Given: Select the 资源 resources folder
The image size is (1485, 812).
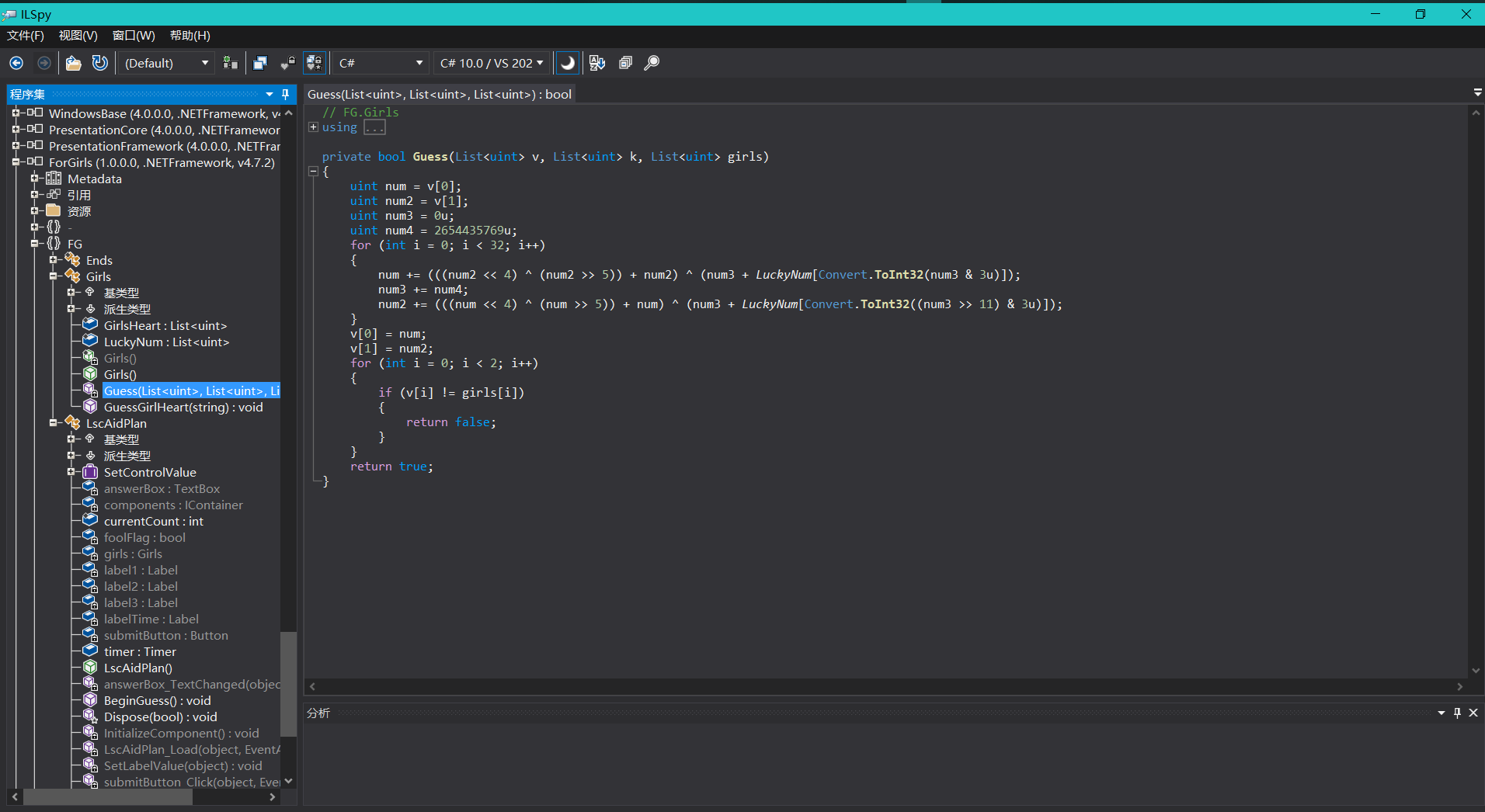Looking at the screenshot, I should point(79,211).
